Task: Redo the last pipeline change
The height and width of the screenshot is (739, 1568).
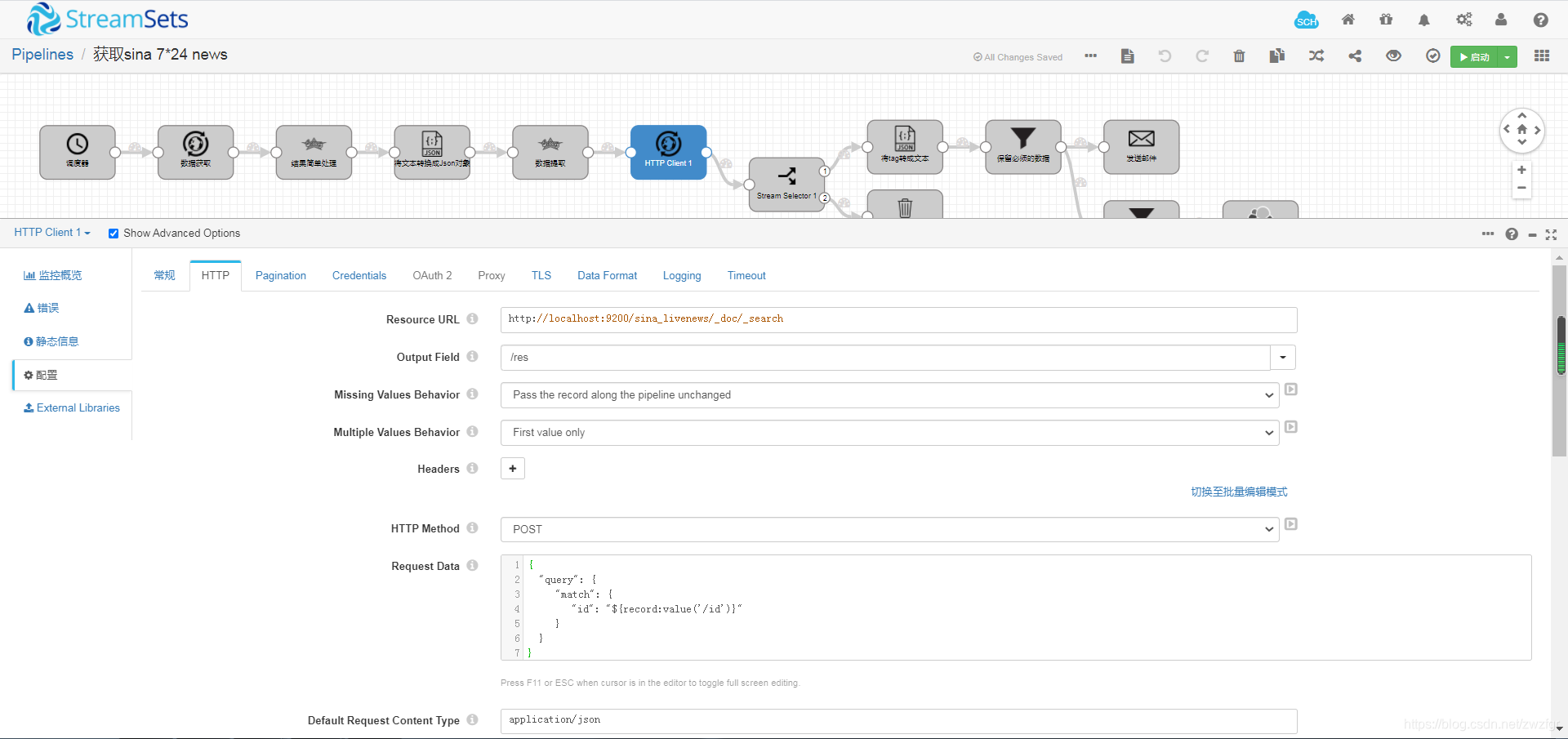Action: pos(1202,56)
